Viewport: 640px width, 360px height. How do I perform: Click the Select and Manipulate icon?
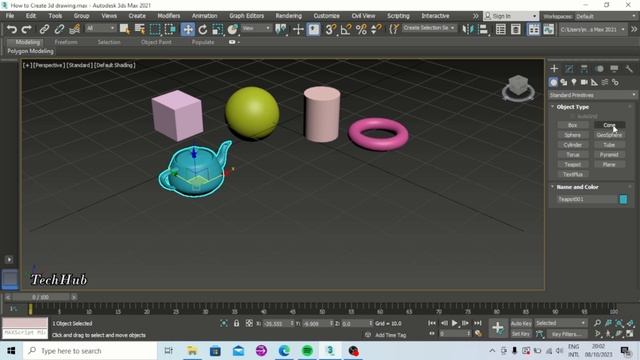click(x=298, y=29)
